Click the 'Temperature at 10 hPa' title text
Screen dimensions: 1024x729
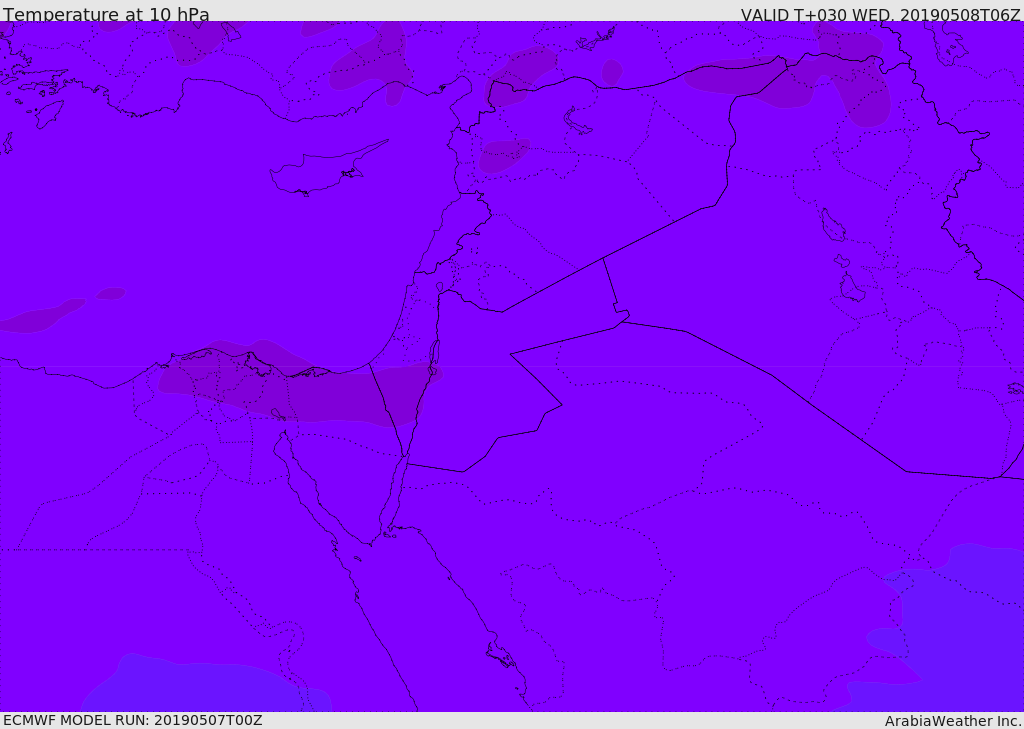pos(106,14)
